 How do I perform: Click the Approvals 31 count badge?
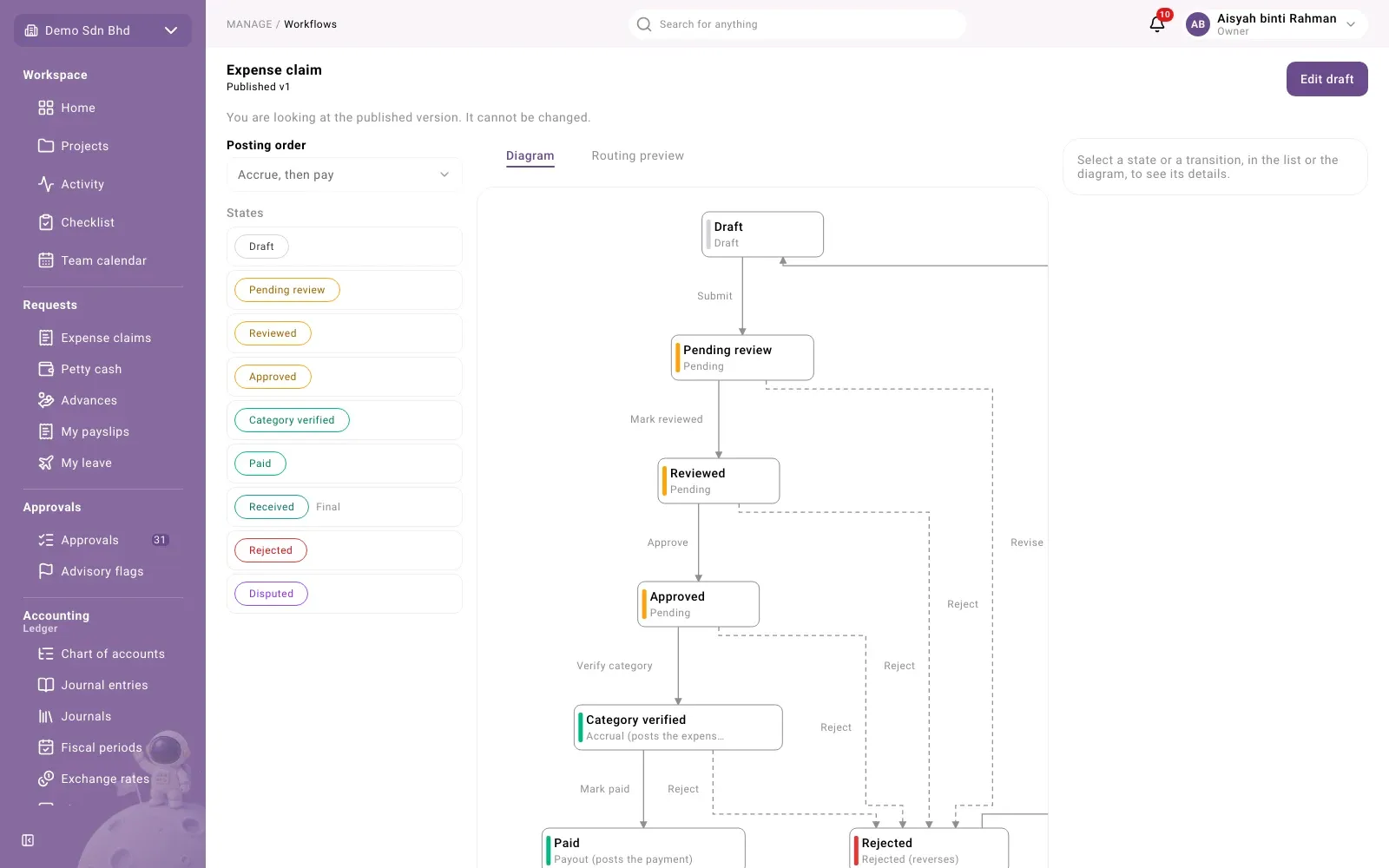click(160, 540)
